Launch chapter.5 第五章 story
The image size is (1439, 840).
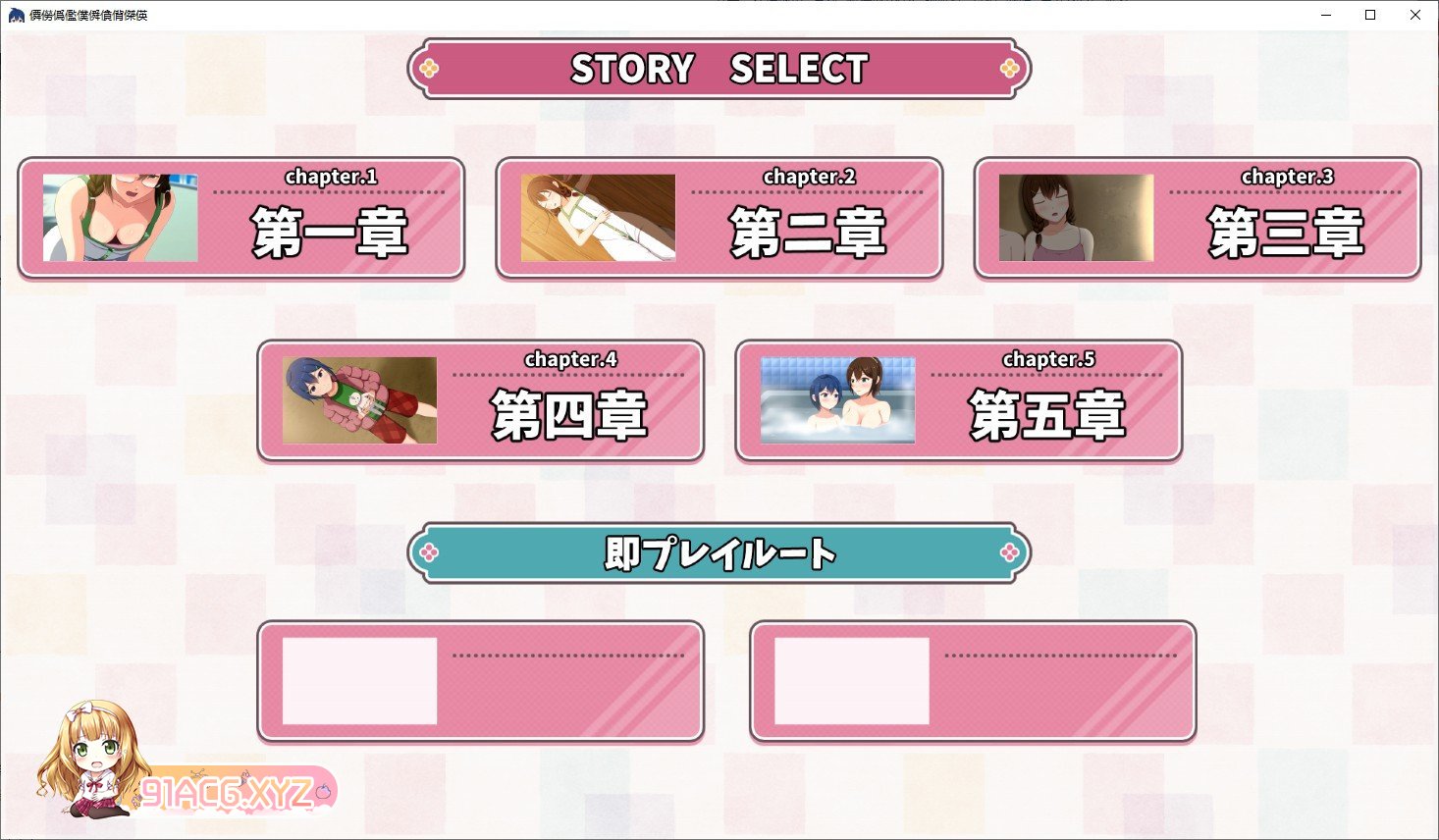(958, 400)
